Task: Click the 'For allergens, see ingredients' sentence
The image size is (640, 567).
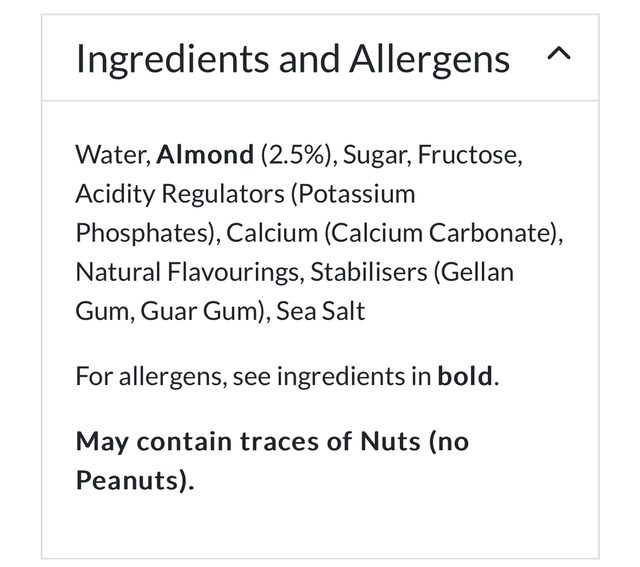Action: pyautogui.click(x=254, y=377)
